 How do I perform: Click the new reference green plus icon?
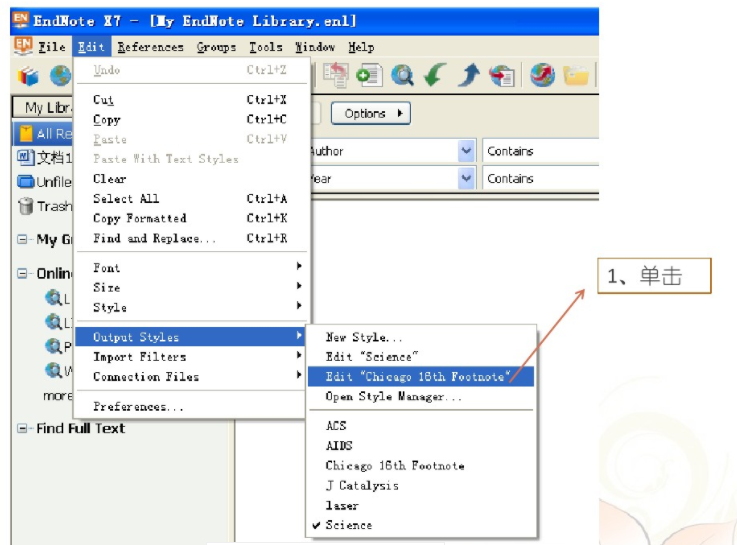[x=369, y=75]
